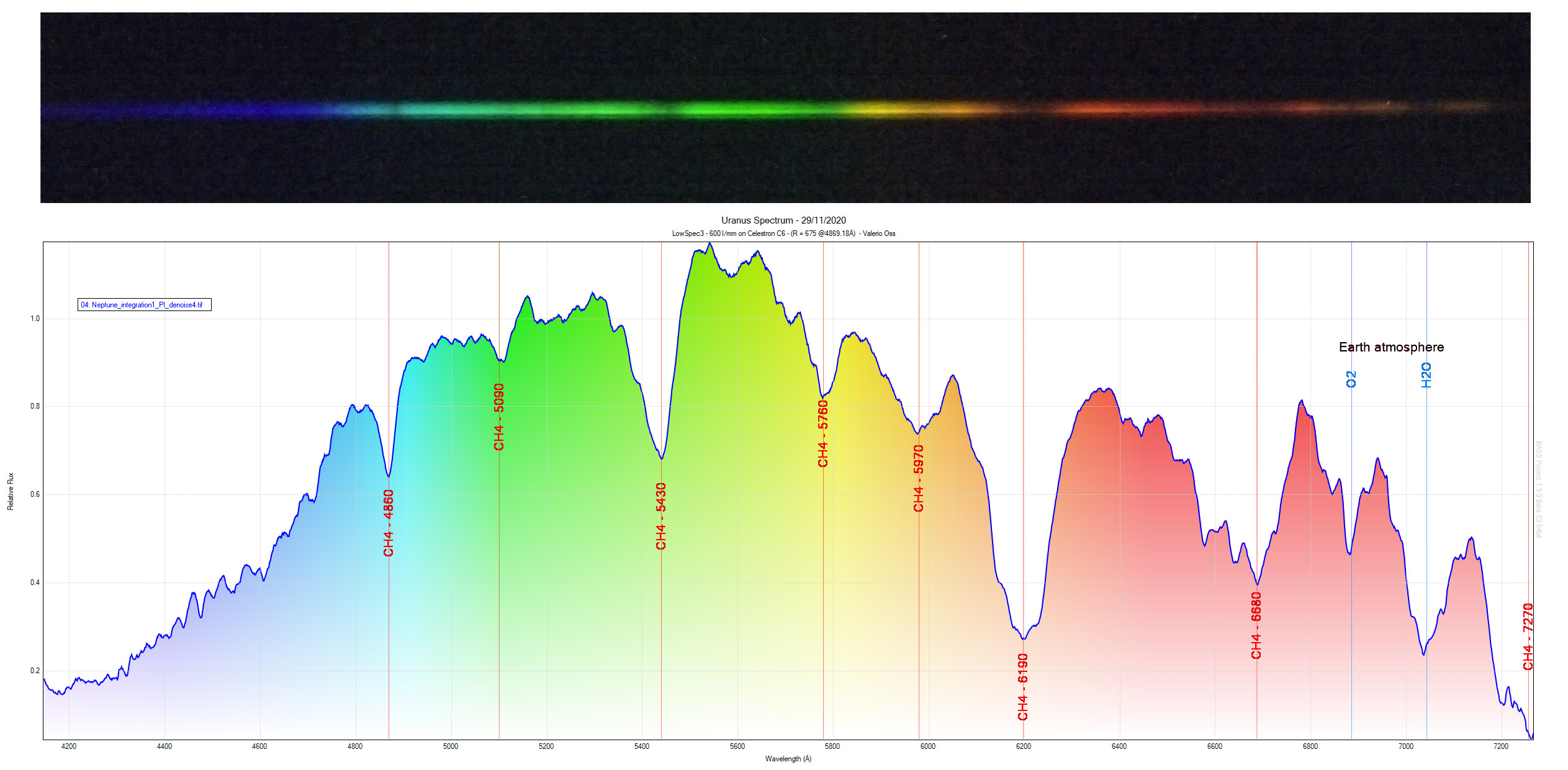
Task: Select the CH4 - 6190 line label
Action: (x=1023, y=687)
